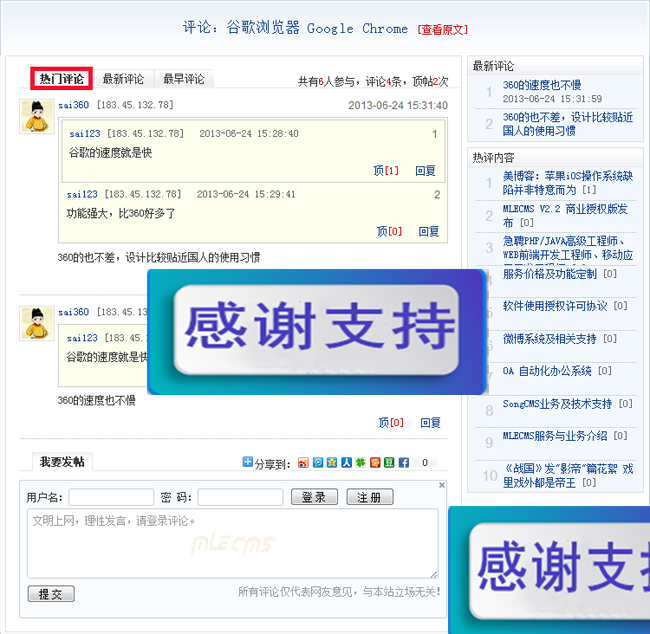Open 美博客：苹果iOS操作系统缺陷 hot article

pos(568,183)
